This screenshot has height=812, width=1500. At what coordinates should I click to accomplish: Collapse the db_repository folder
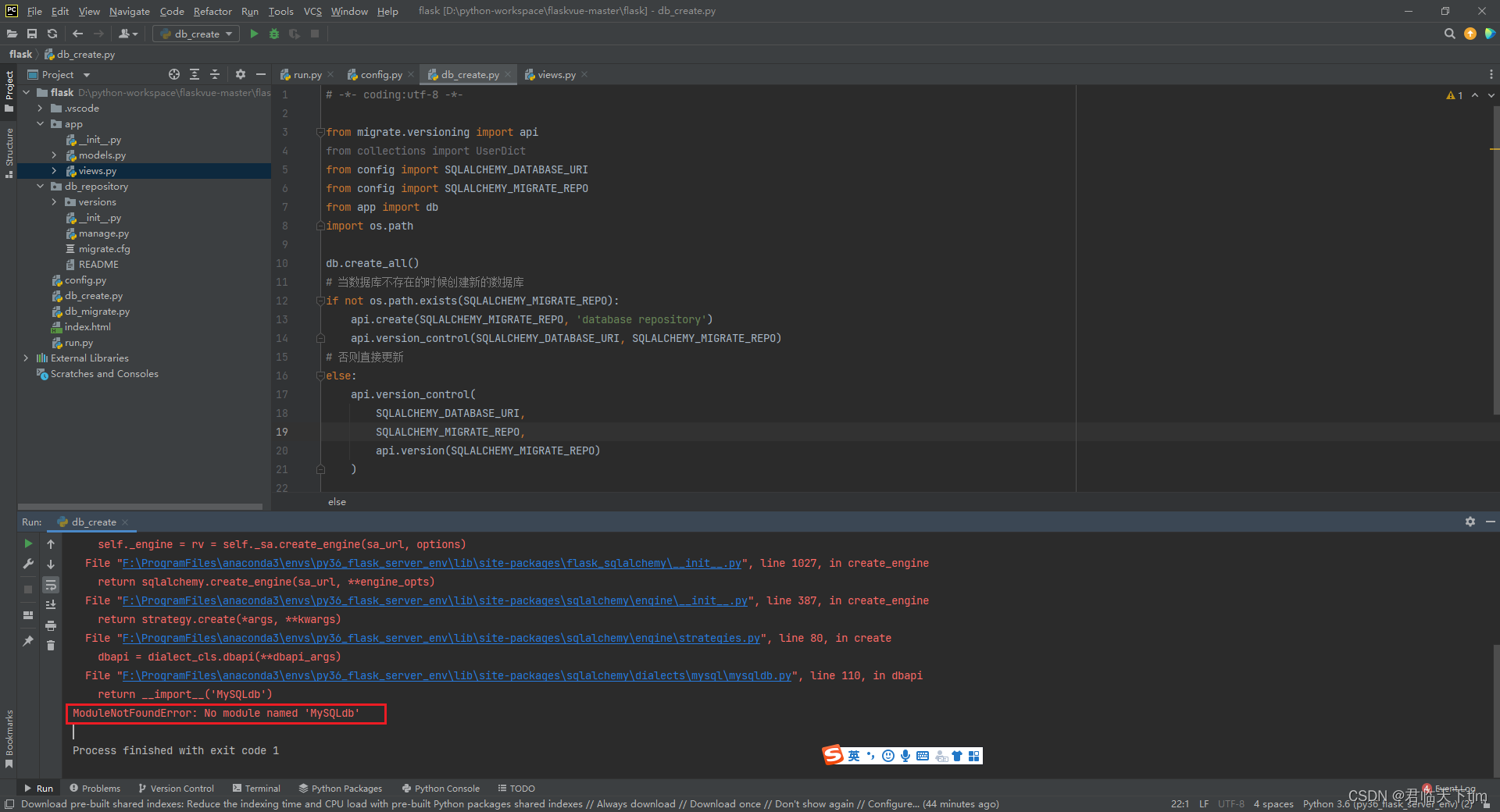pyautogui.click(x=41, y=186)
